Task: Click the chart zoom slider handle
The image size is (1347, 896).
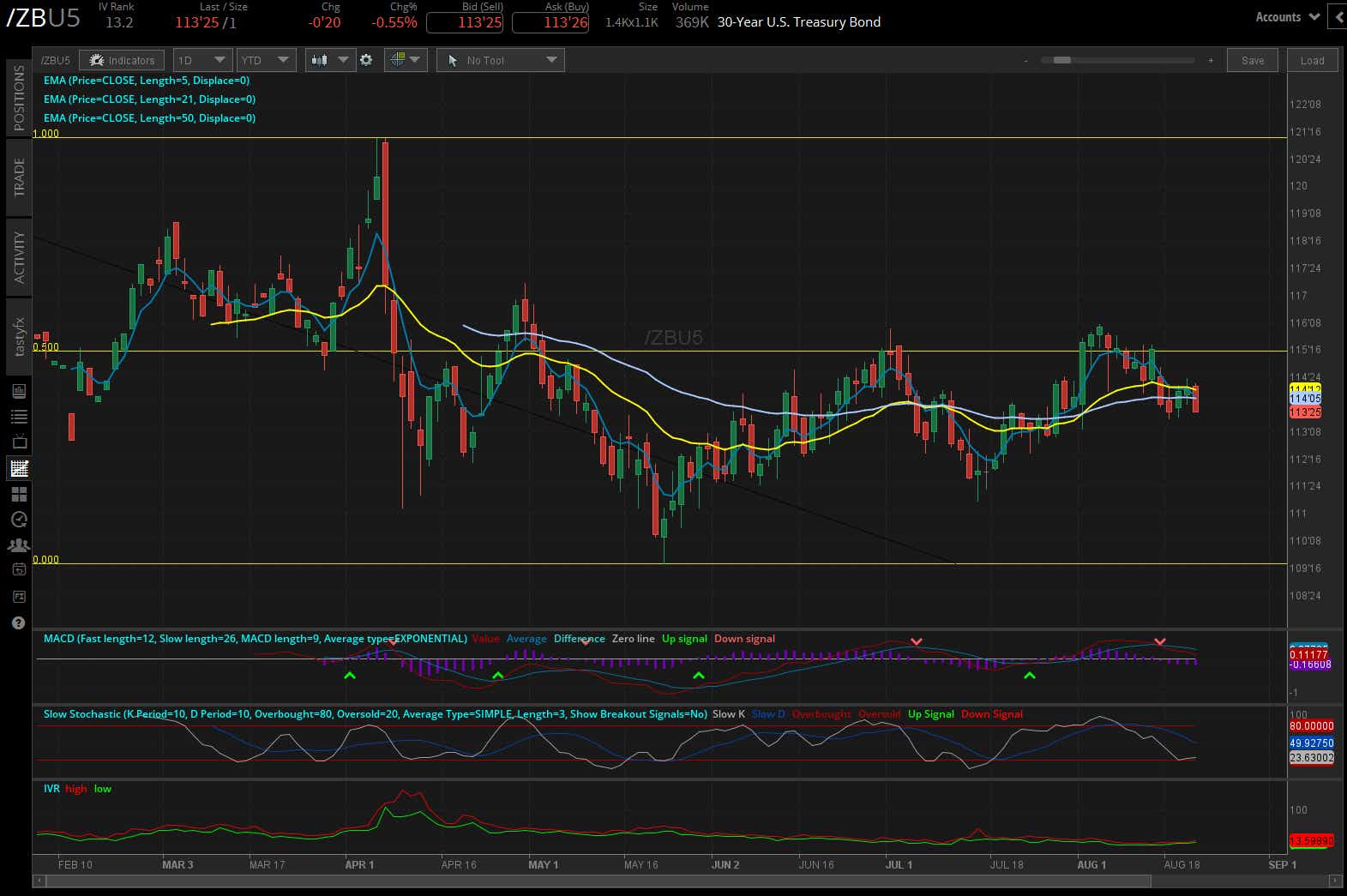Action: tap(1061, 60)
